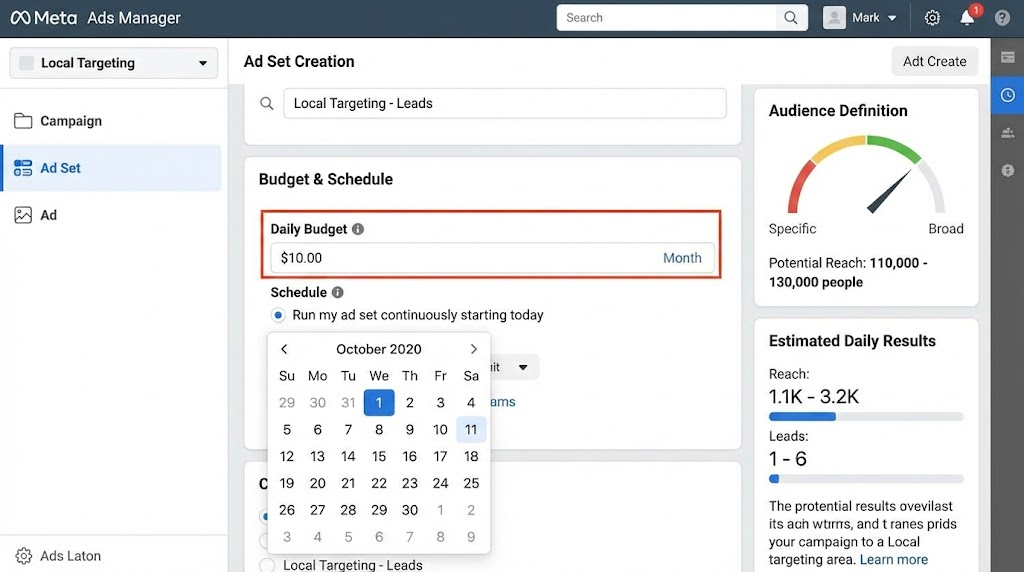Pick October 22 in the calendar
Image resolution: width=1024 pixels, height=572 pixels.
379,483
